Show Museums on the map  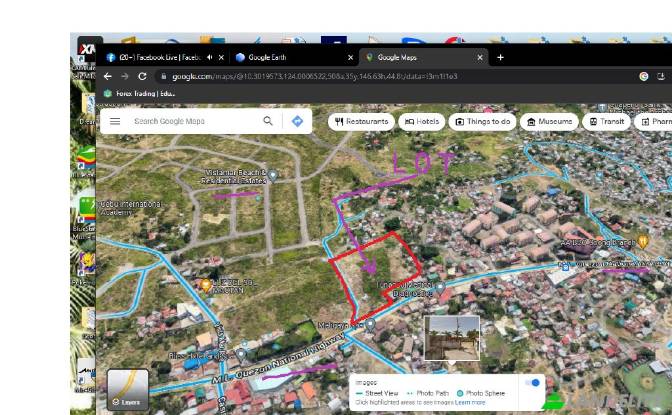[549, 121]
